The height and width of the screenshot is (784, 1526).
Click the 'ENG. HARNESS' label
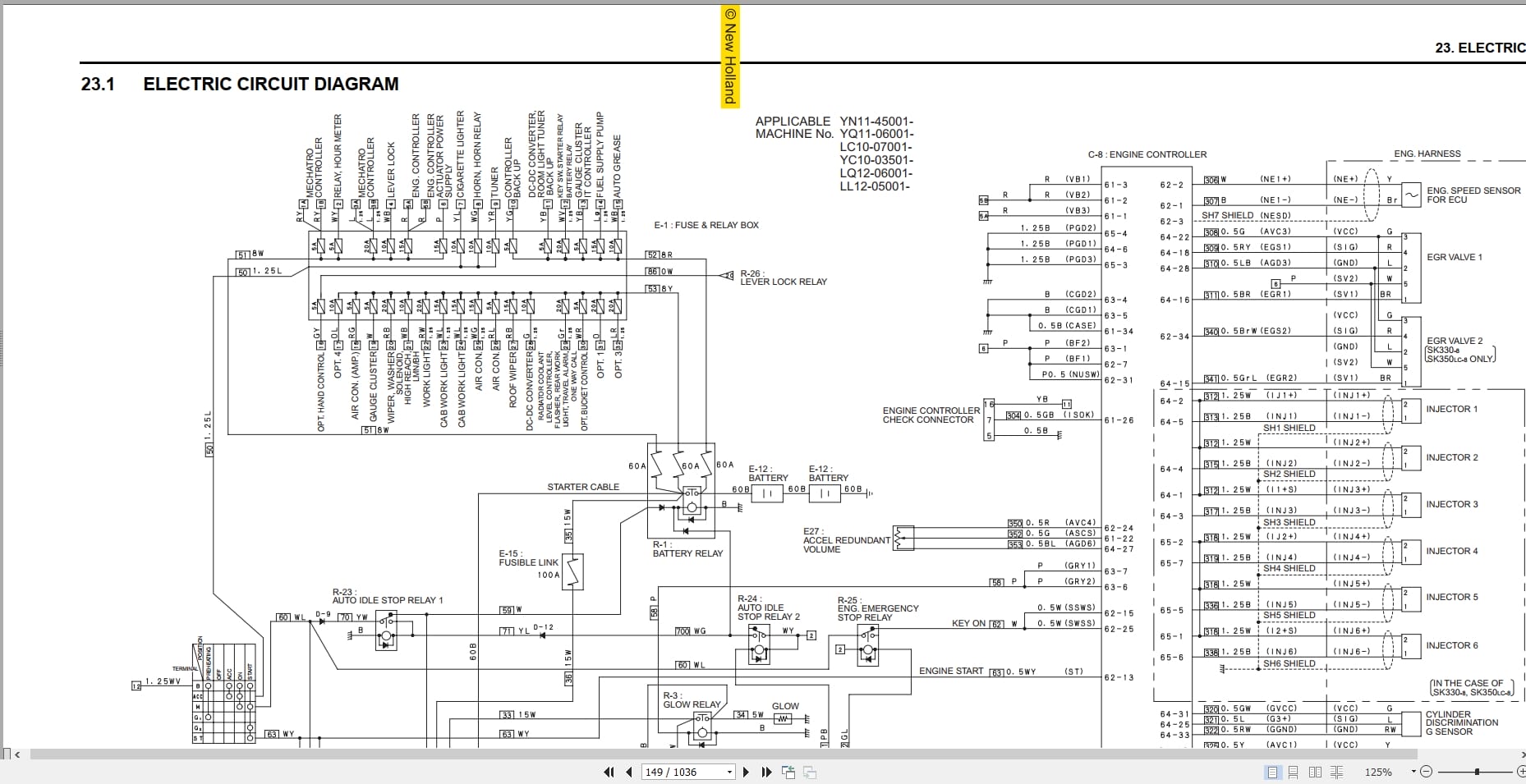[x=1427, y=154]
